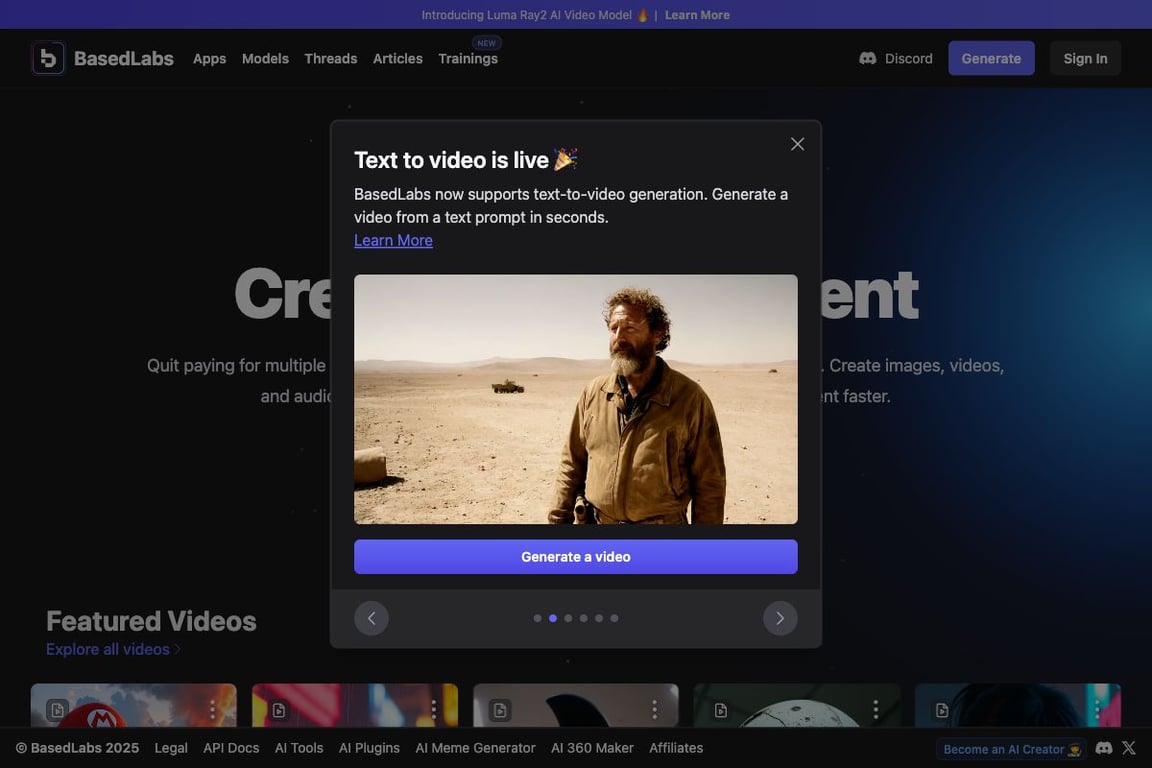Click file icon on fourth video card
The height and width of the screenshot is (768, 1152).
(x=721, y=710)
